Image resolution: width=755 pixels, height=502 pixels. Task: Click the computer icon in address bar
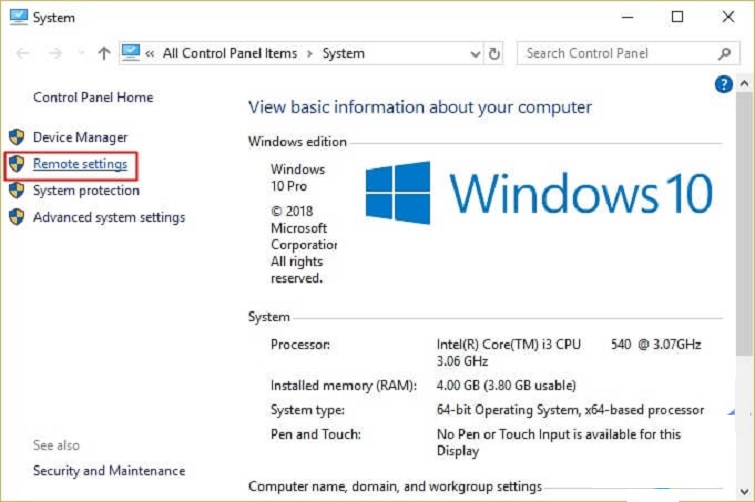[130, 53]
